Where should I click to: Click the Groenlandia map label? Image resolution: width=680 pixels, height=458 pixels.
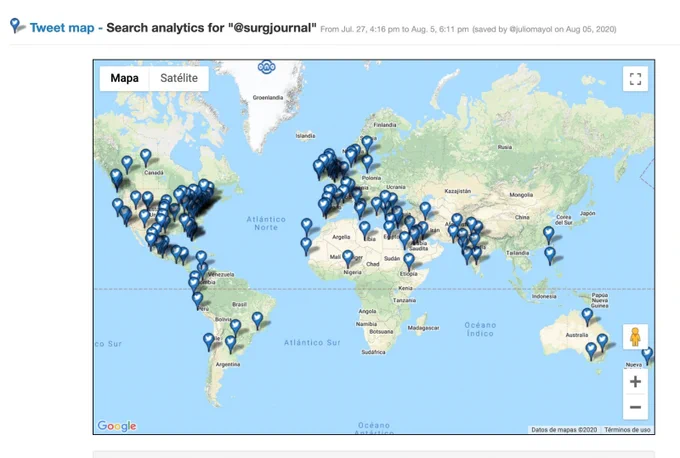click(268, 98)
